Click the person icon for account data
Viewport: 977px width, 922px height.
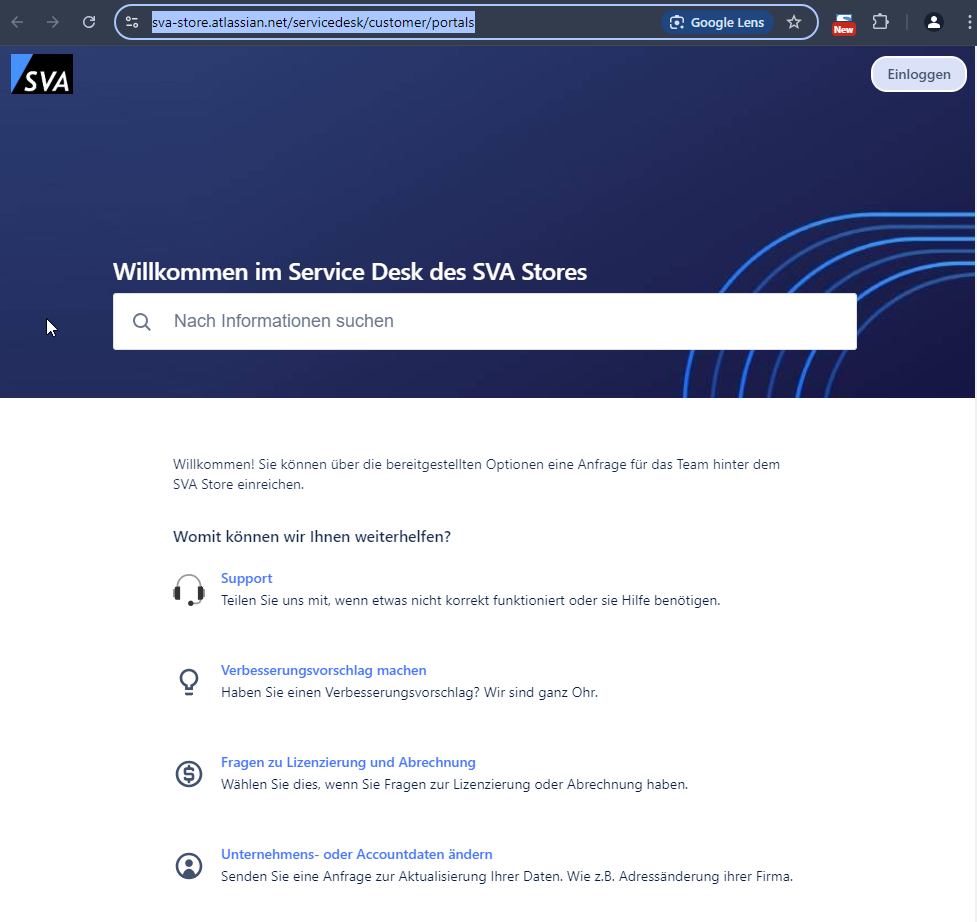point(188,866)
